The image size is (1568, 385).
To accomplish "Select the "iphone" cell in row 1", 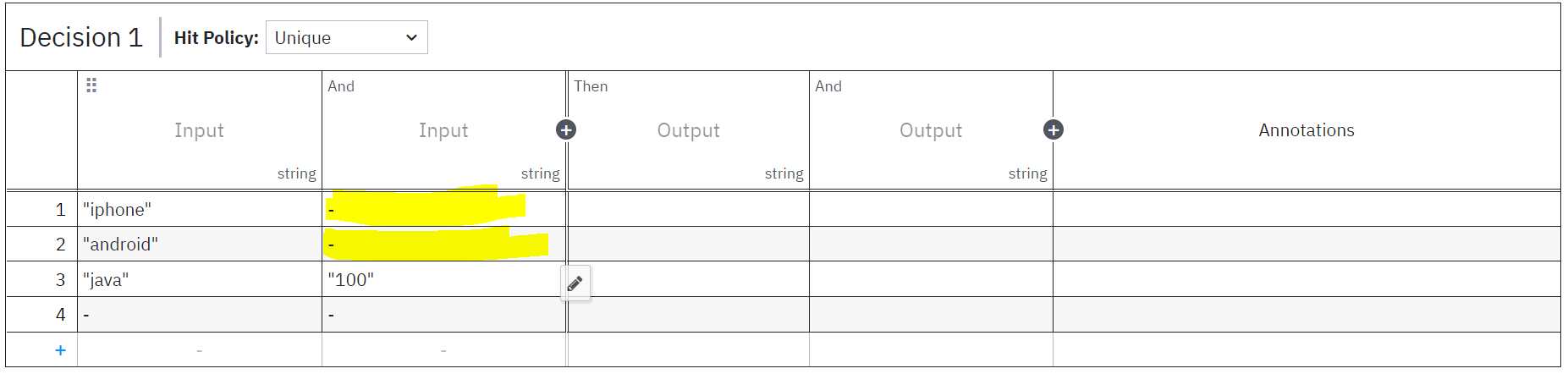I will pyautogui.click(x=199, y=209).
